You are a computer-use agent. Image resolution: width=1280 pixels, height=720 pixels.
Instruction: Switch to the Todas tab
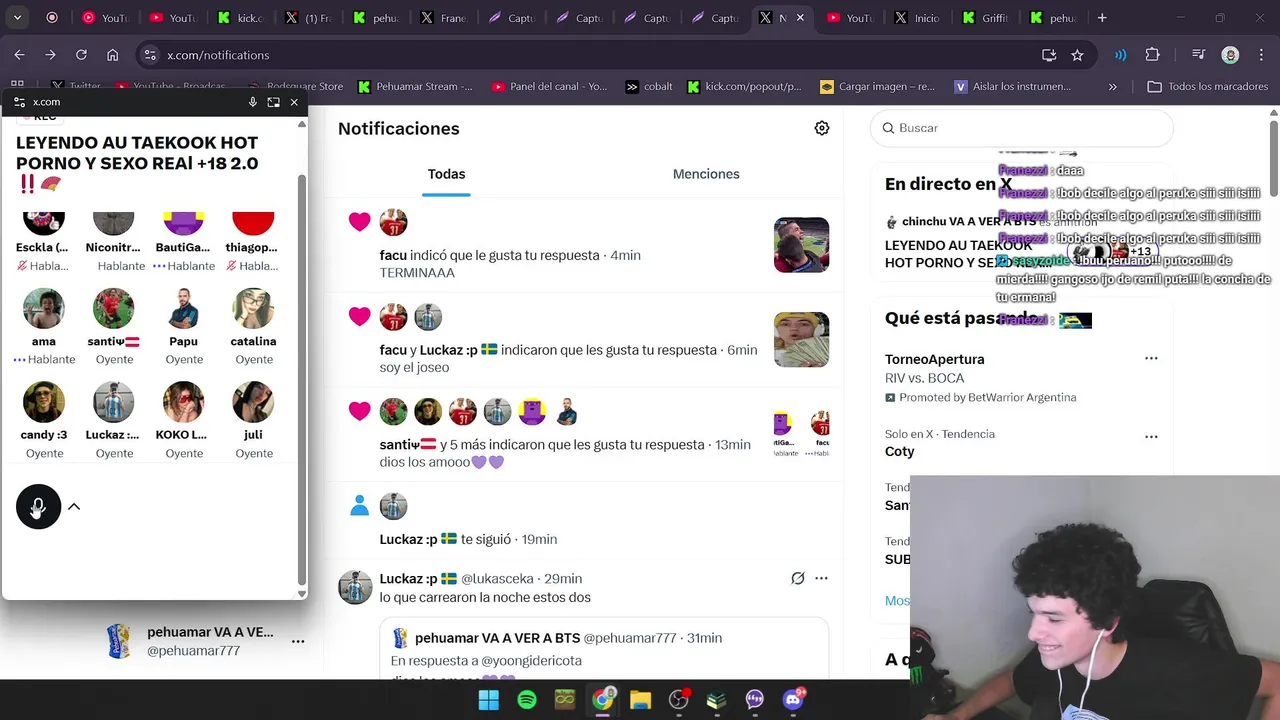pyautogui.click(x=446, y=174)
